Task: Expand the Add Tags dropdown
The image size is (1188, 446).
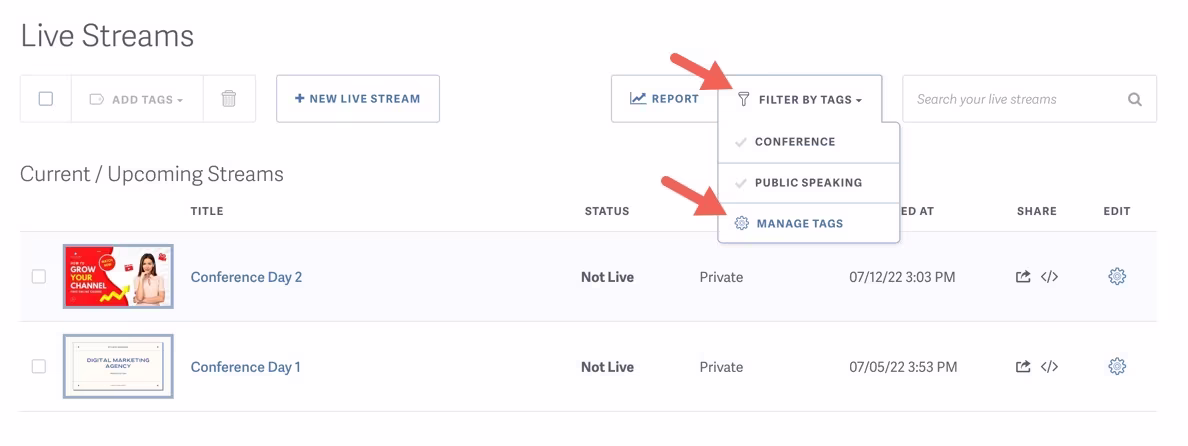Action: (137, 99)
